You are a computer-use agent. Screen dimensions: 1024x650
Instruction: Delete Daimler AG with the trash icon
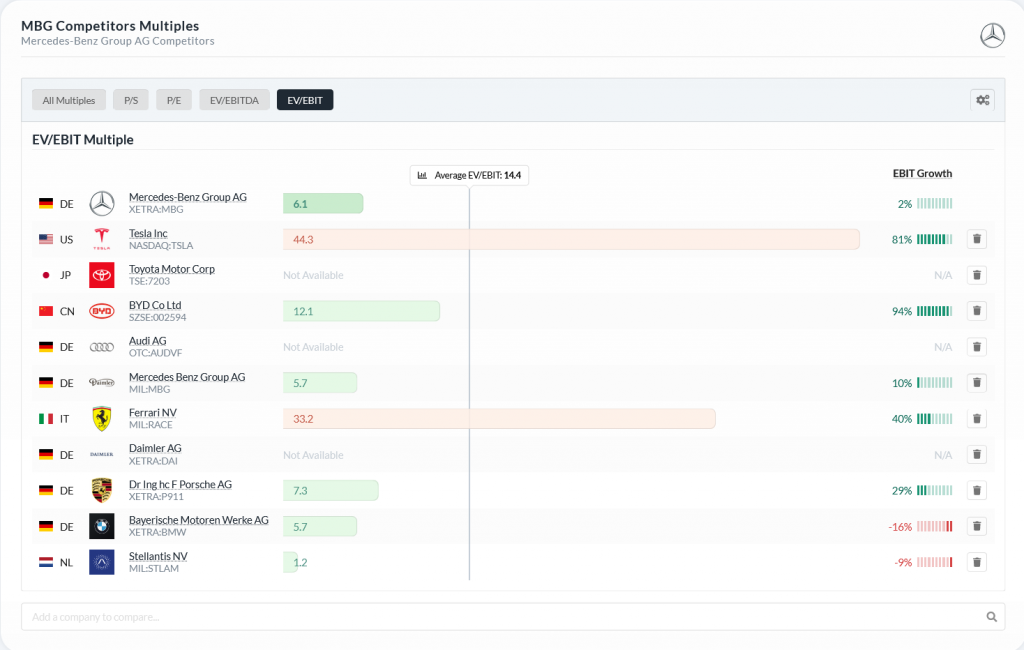(x=977, y=455)
